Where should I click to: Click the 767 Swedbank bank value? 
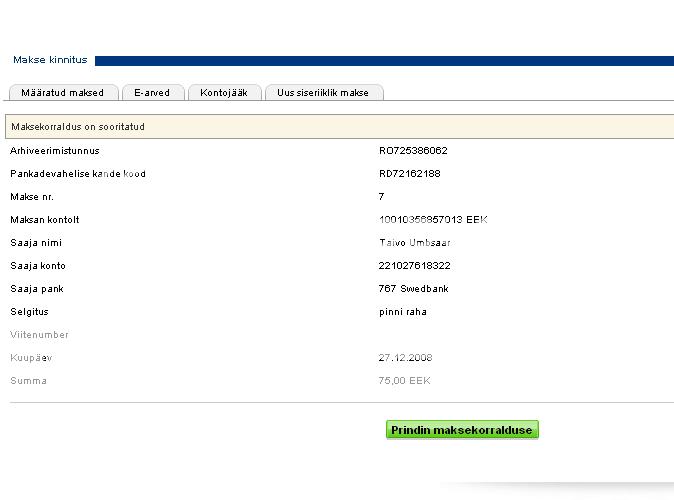point(413,289)
